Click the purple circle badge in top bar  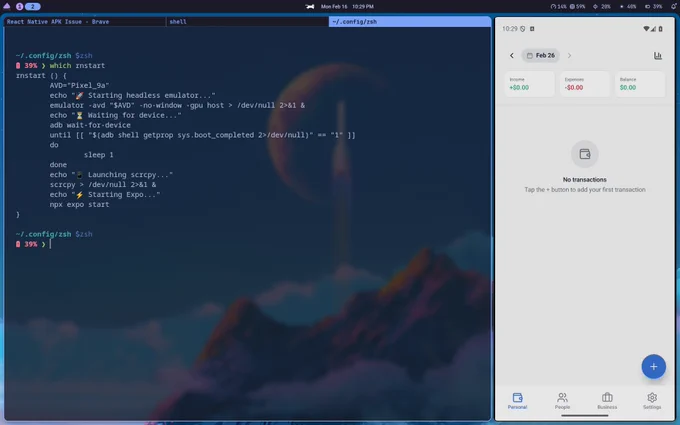pos(20,7)
